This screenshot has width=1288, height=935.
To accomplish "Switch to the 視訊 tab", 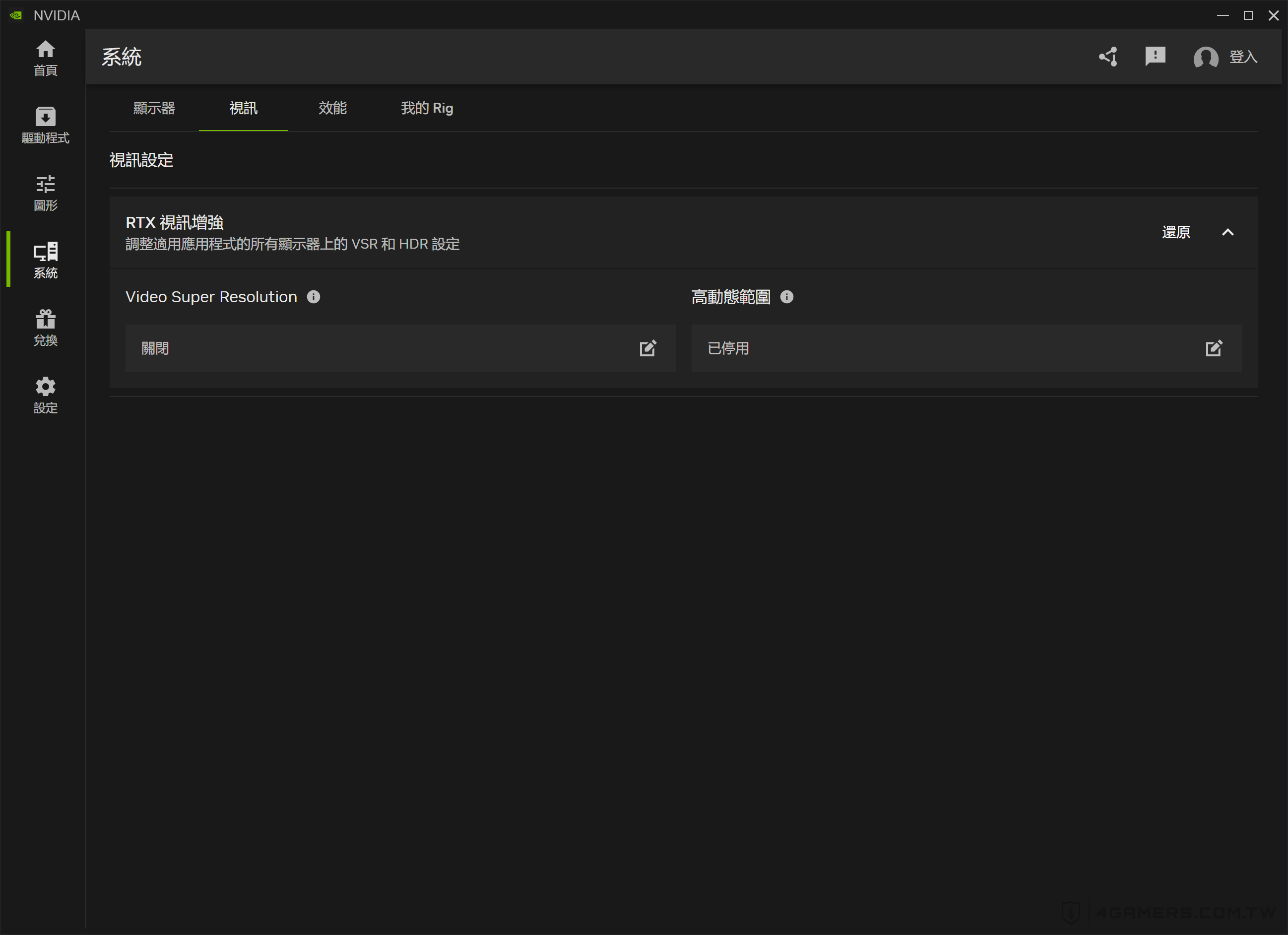I will click(x=243, y=108).
